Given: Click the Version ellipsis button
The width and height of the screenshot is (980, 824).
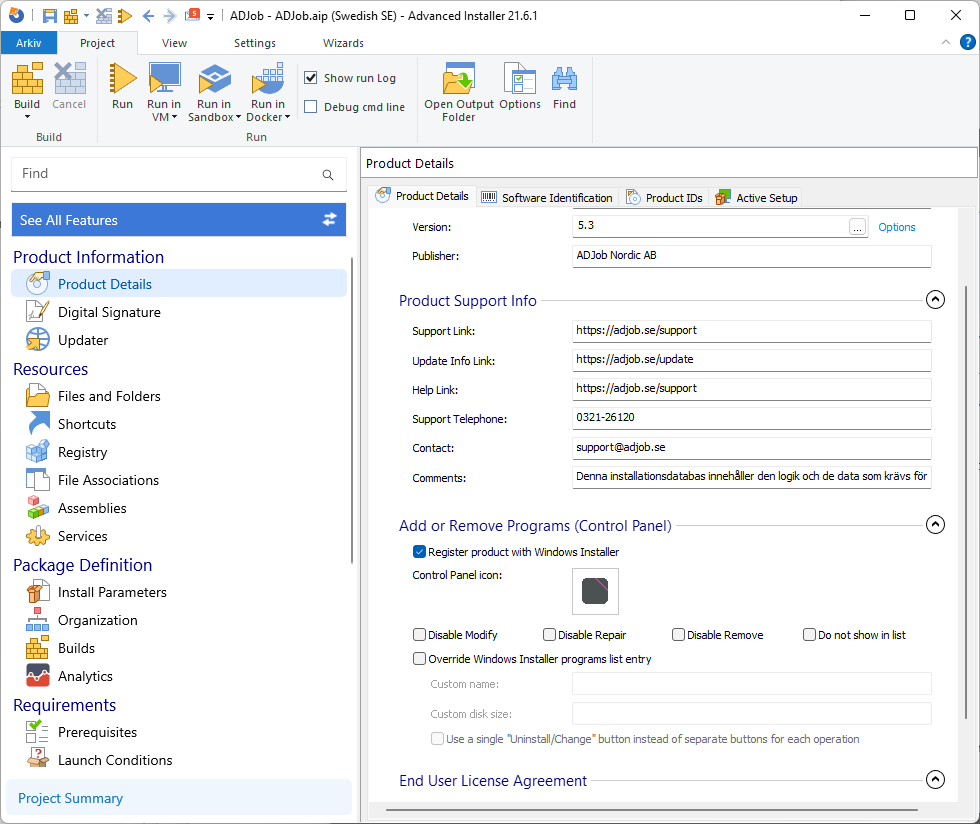Looking at the screenshot, I should 858,227.
